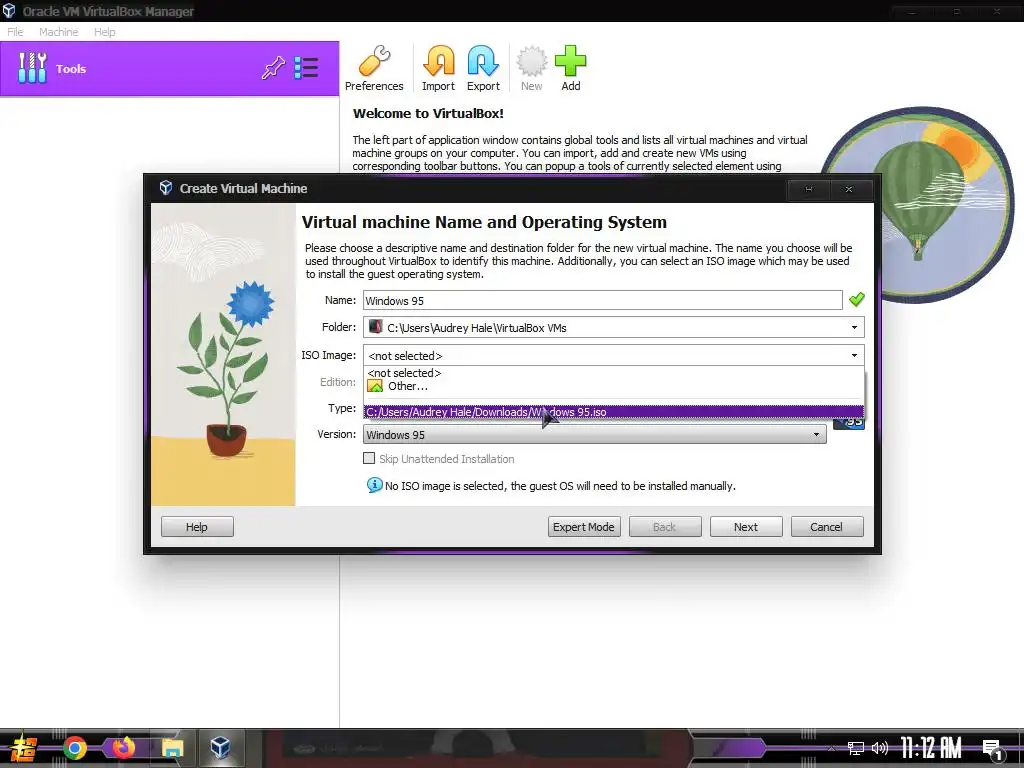Expand the Folder dropdown
Screen dimensions: 1024x768
pos(854,327)
